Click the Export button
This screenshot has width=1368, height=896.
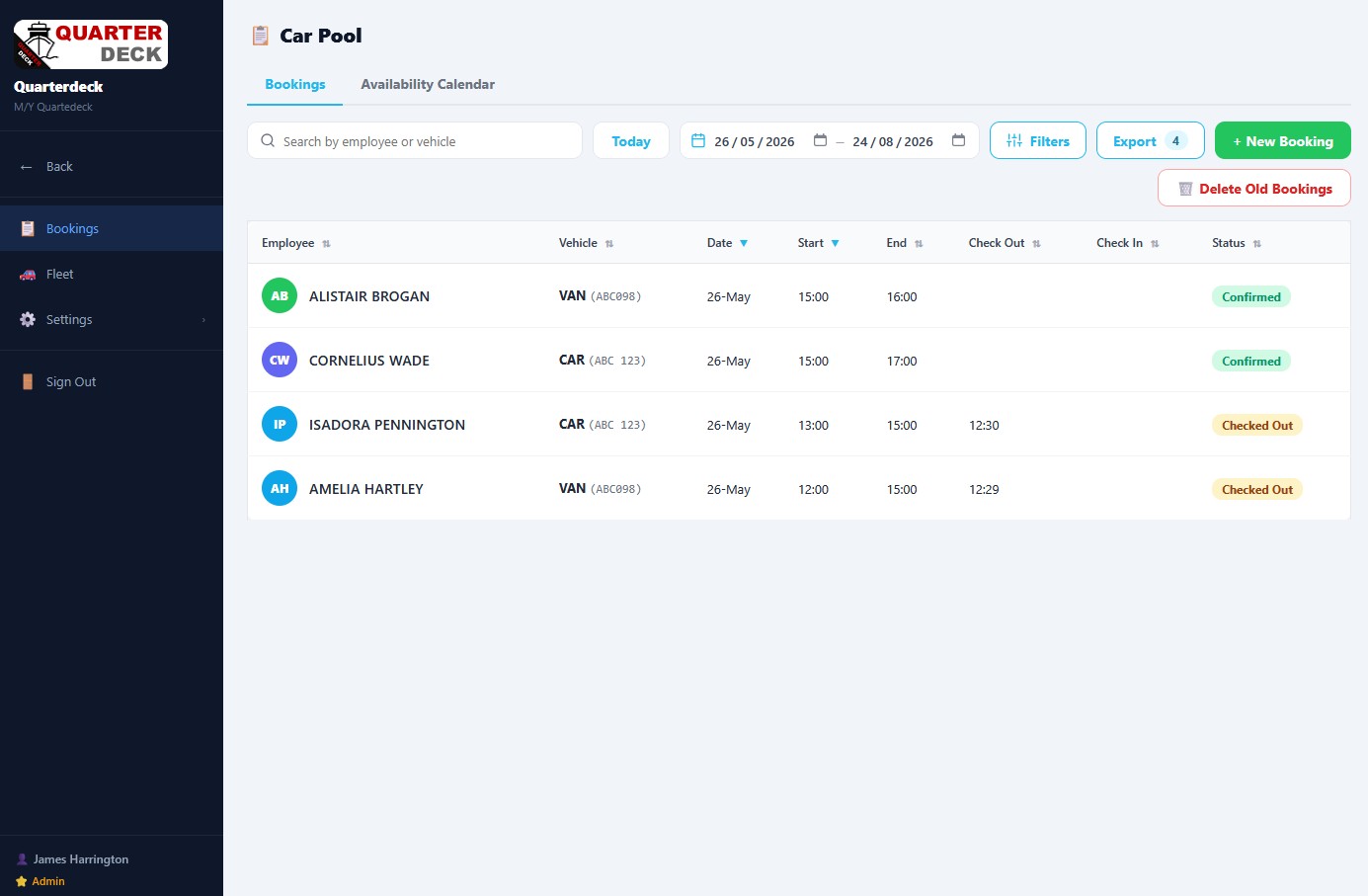[1151, 140]
